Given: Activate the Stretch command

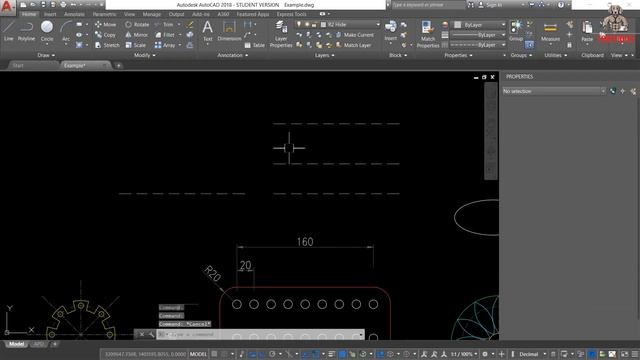Looking at the screenshot, I should [x=107, y=45].
